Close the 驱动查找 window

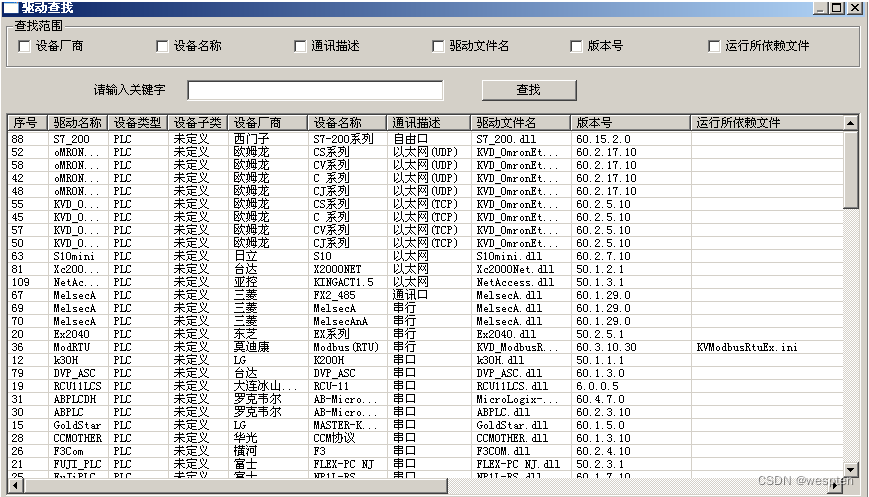pos(855,7)
